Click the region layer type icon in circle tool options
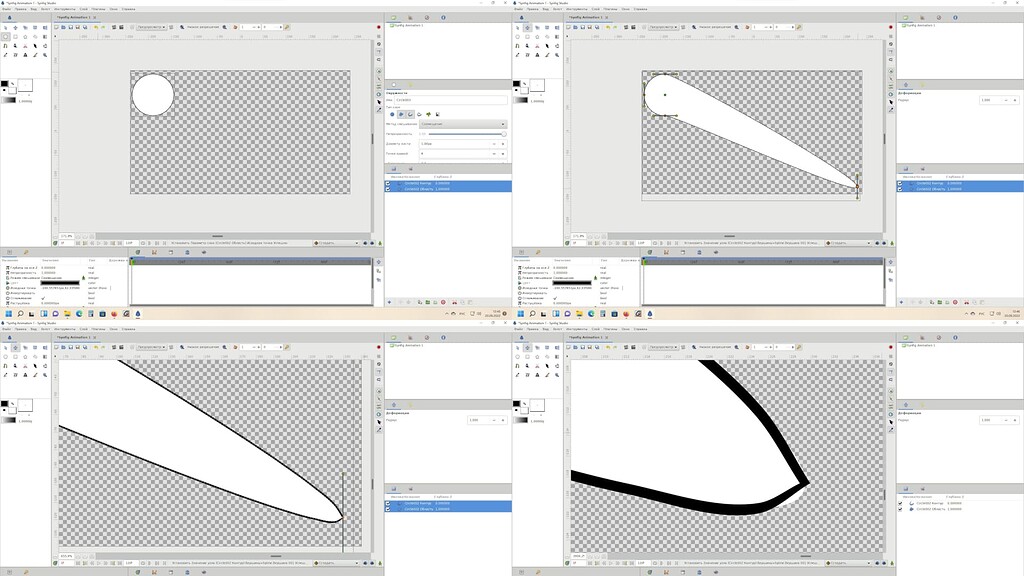This screenshot has width=1024, height=576. pyautogui.click(x=400, y=114)
